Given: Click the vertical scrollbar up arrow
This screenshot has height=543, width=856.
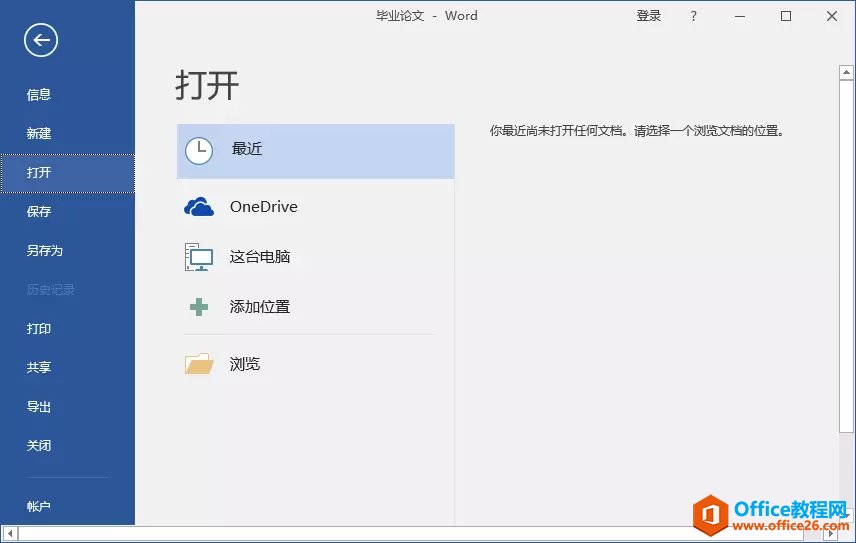Looking at the screenshot, I should [846, 72].
